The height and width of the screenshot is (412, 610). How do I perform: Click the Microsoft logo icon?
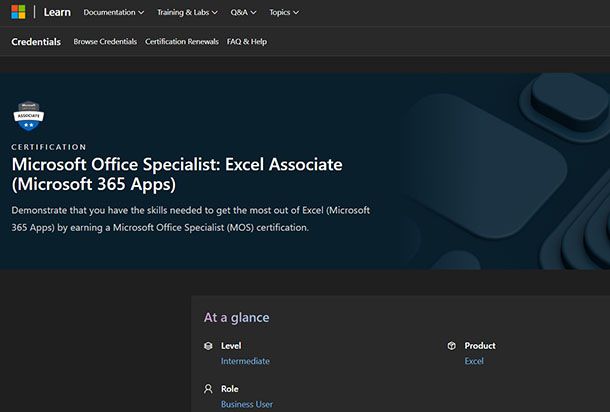click(x=18, y=12)
